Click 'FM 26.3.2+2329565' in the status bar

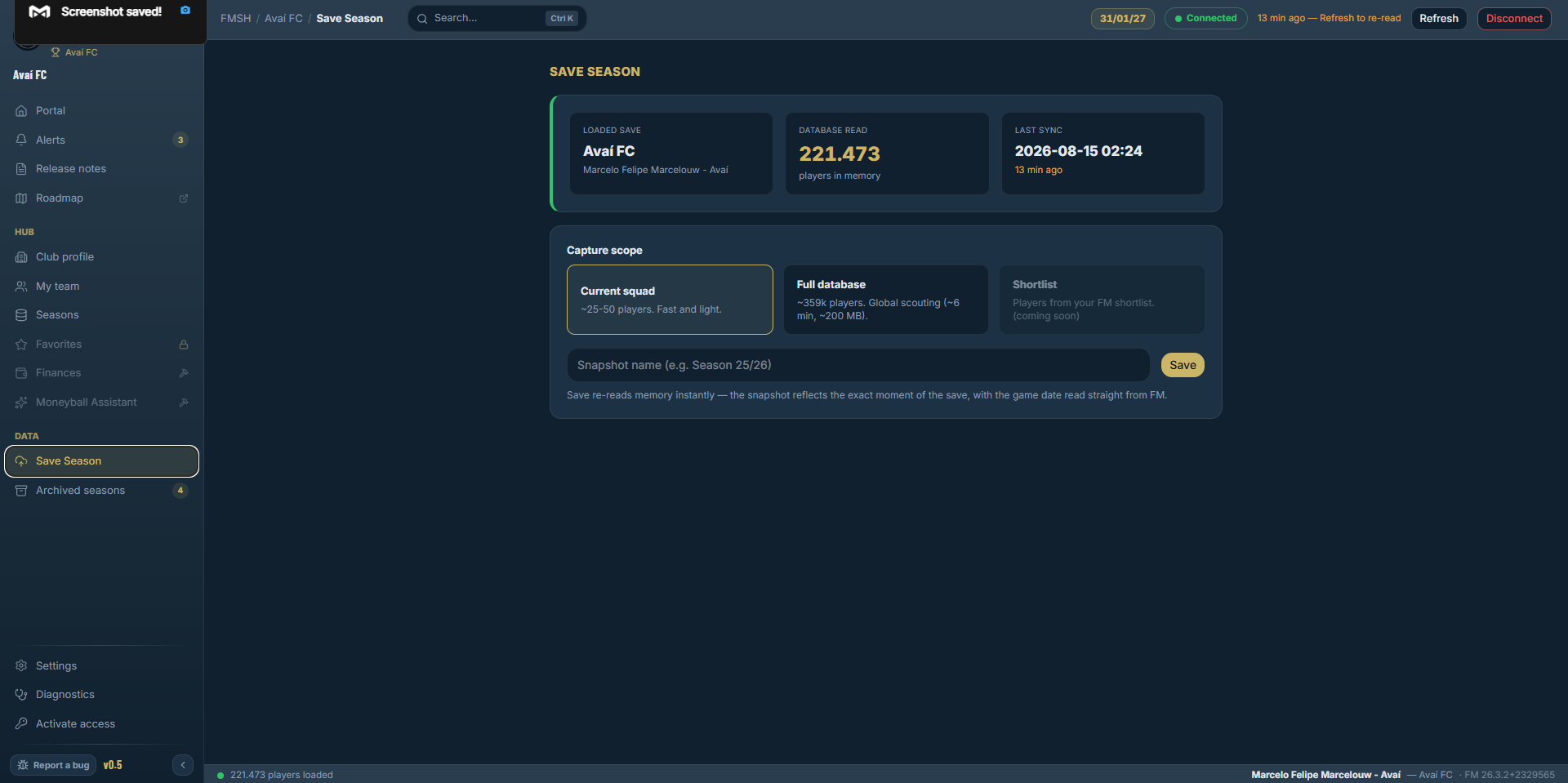tap(1509, 775)
